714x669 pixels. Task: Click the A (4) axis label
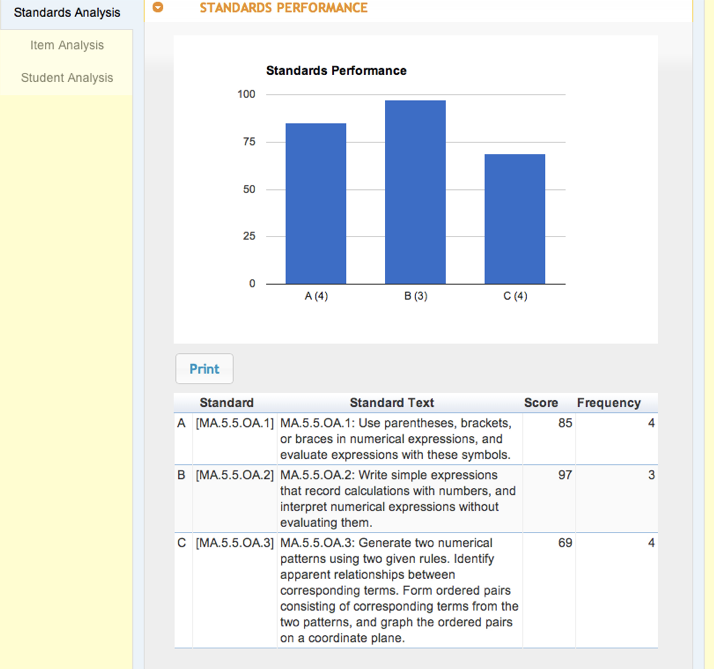[316, 296]
